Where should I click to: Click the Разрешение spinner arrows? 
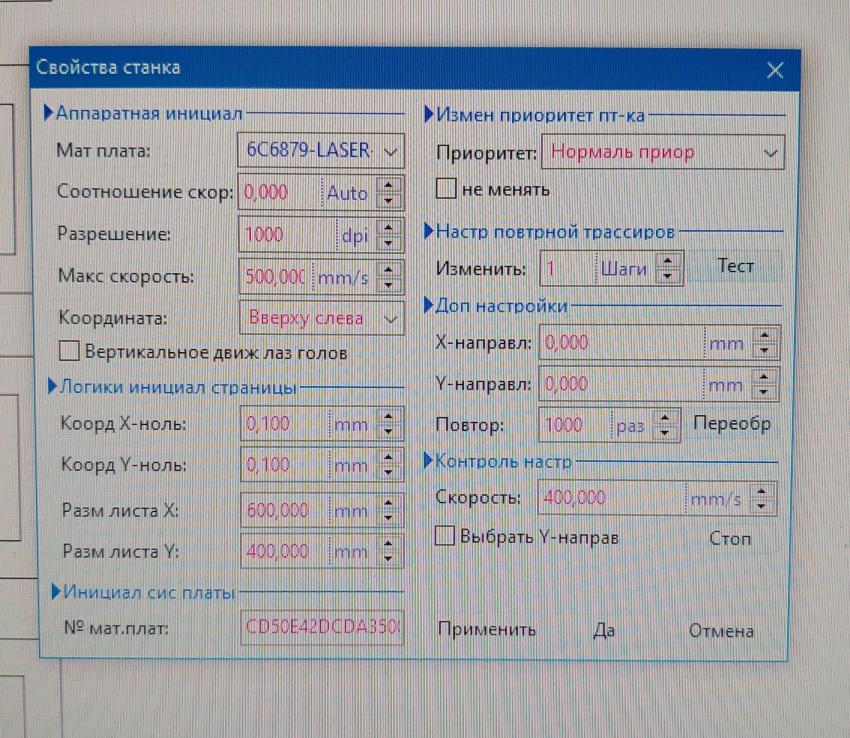[391, 235]
